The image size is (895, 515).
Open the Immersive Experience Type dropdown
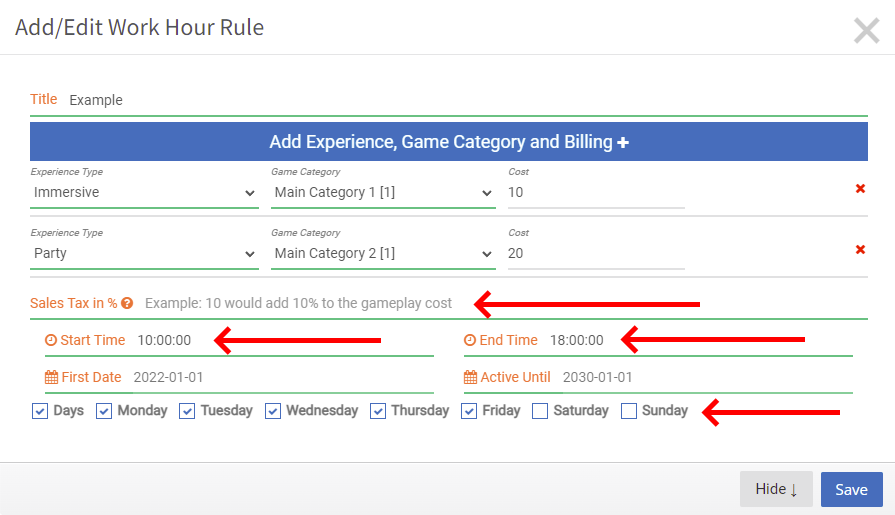(x=144, y=193)
